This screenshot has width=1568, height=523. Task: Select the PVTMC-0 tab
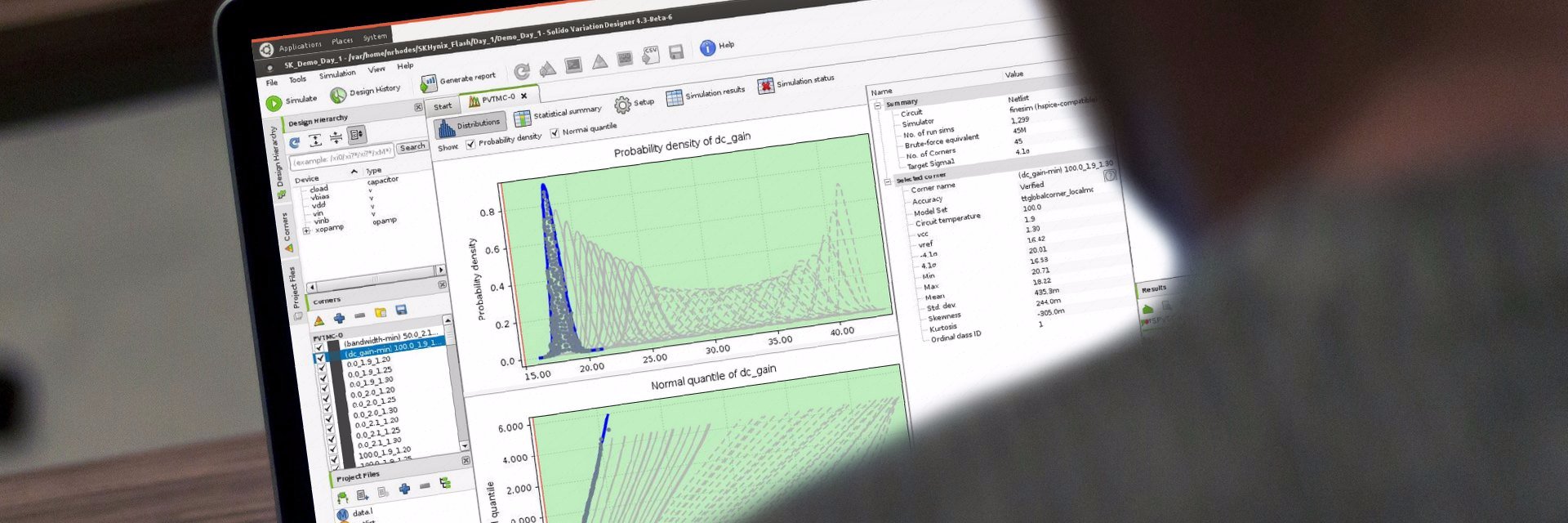click(498, 99)
